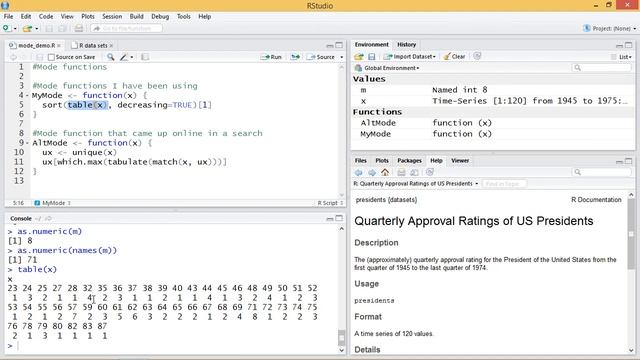Click the Refresh icon in Environment toolbar
Screen dimensions: 640x360
[477, 56]
